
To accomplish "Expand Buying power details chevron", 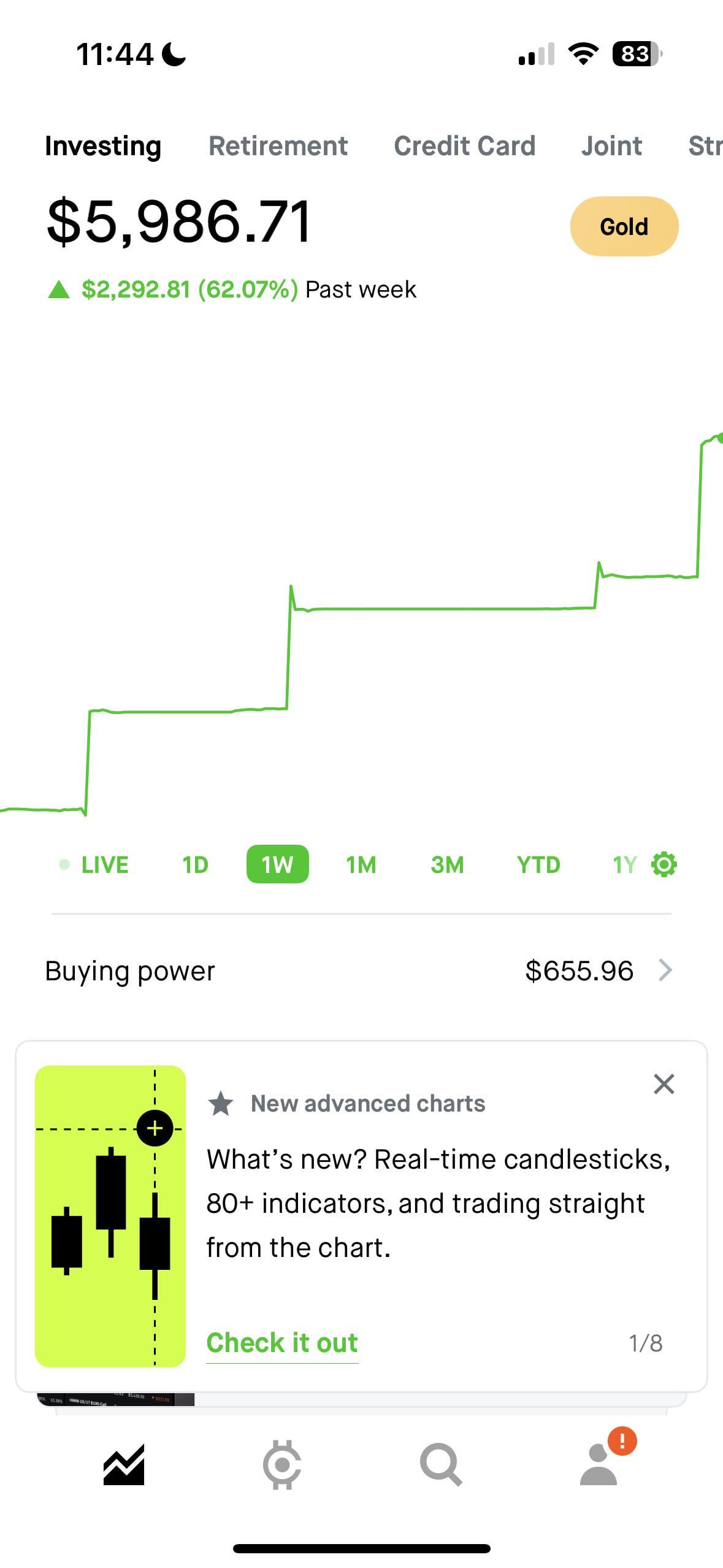I will click(x=665, y=970).
